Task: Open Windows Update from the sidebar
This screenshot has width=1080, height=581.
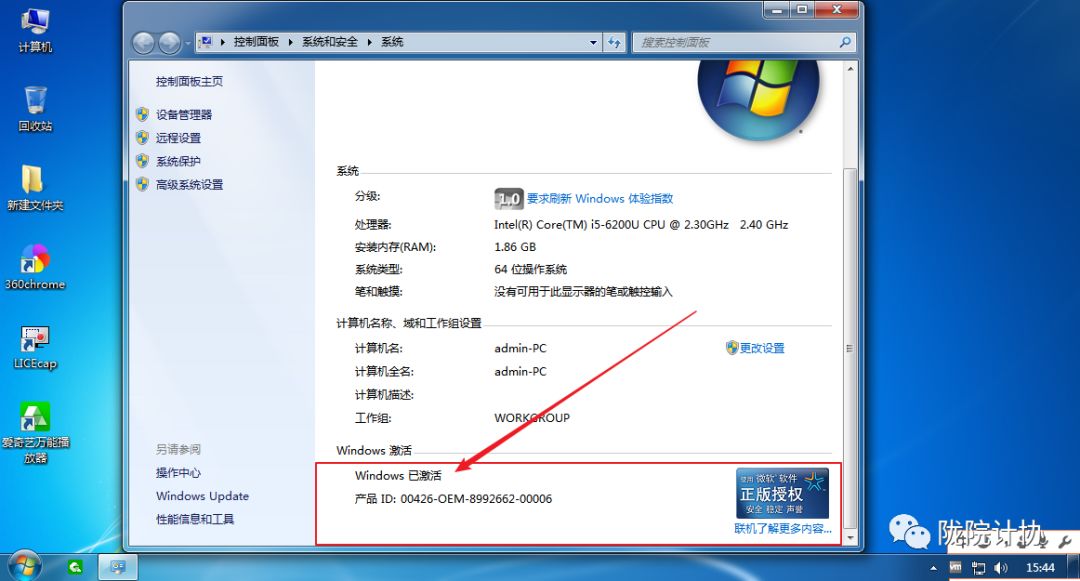Action: point(202,496)
